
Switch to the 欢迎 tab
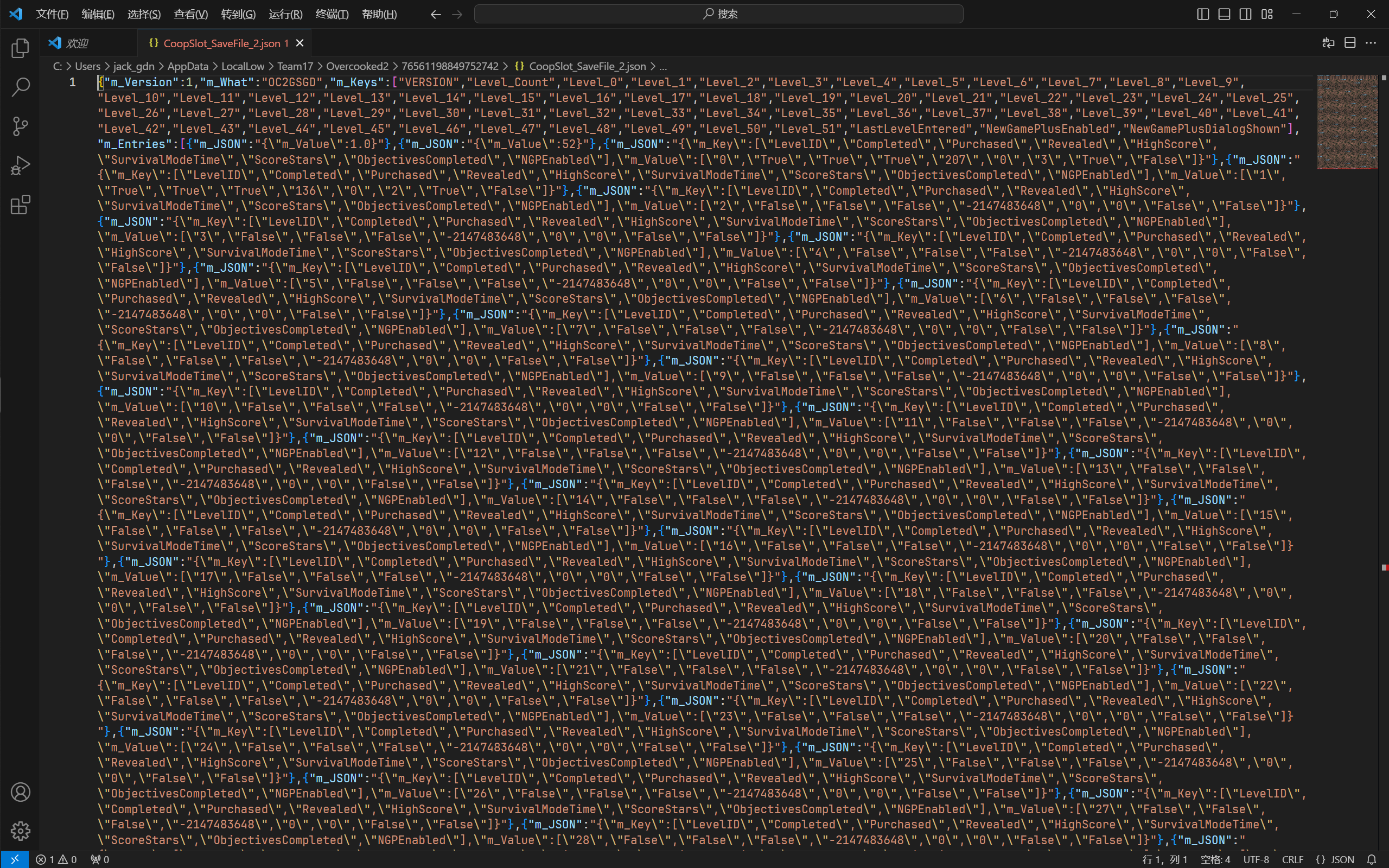coord(77,43)
